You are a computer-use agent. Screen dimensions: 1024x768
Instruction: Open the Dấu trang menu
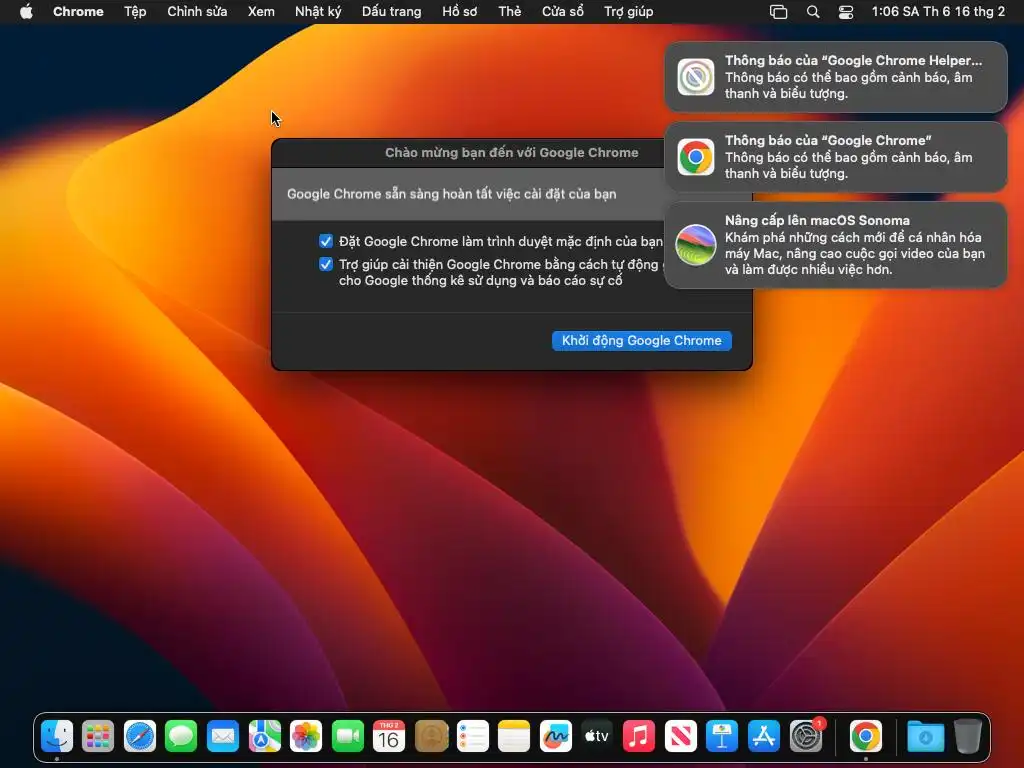pyautogui.click(x=392, y=12)
